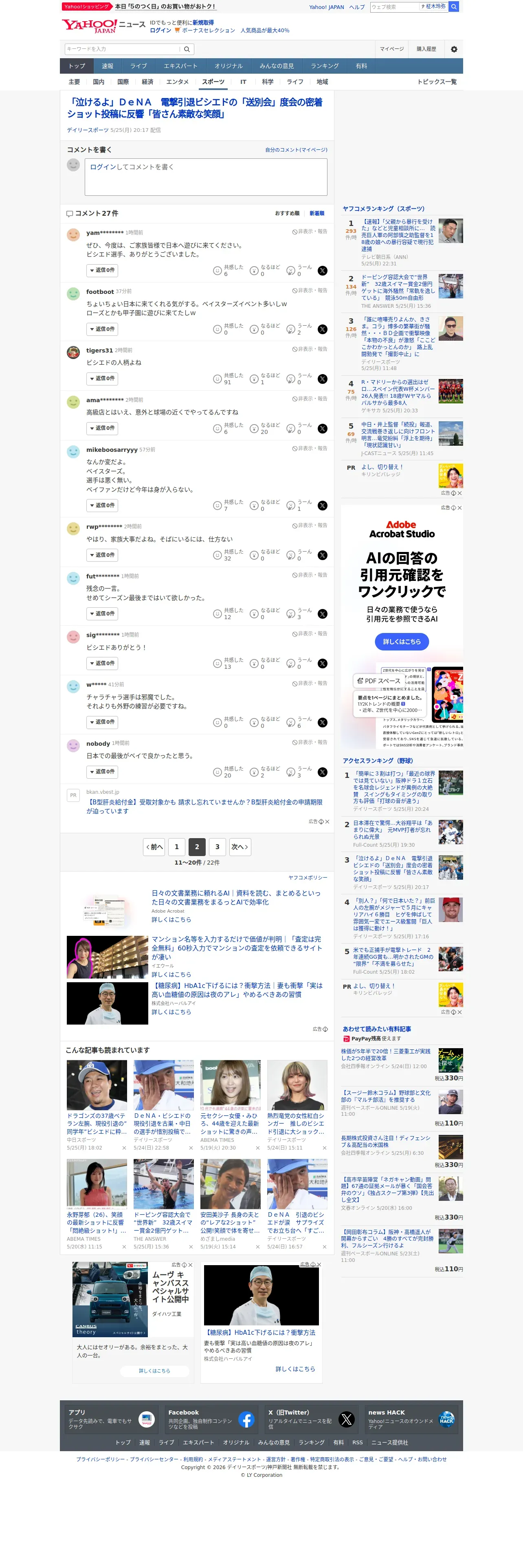Select the 国内 category tab

tap(99, 82)
